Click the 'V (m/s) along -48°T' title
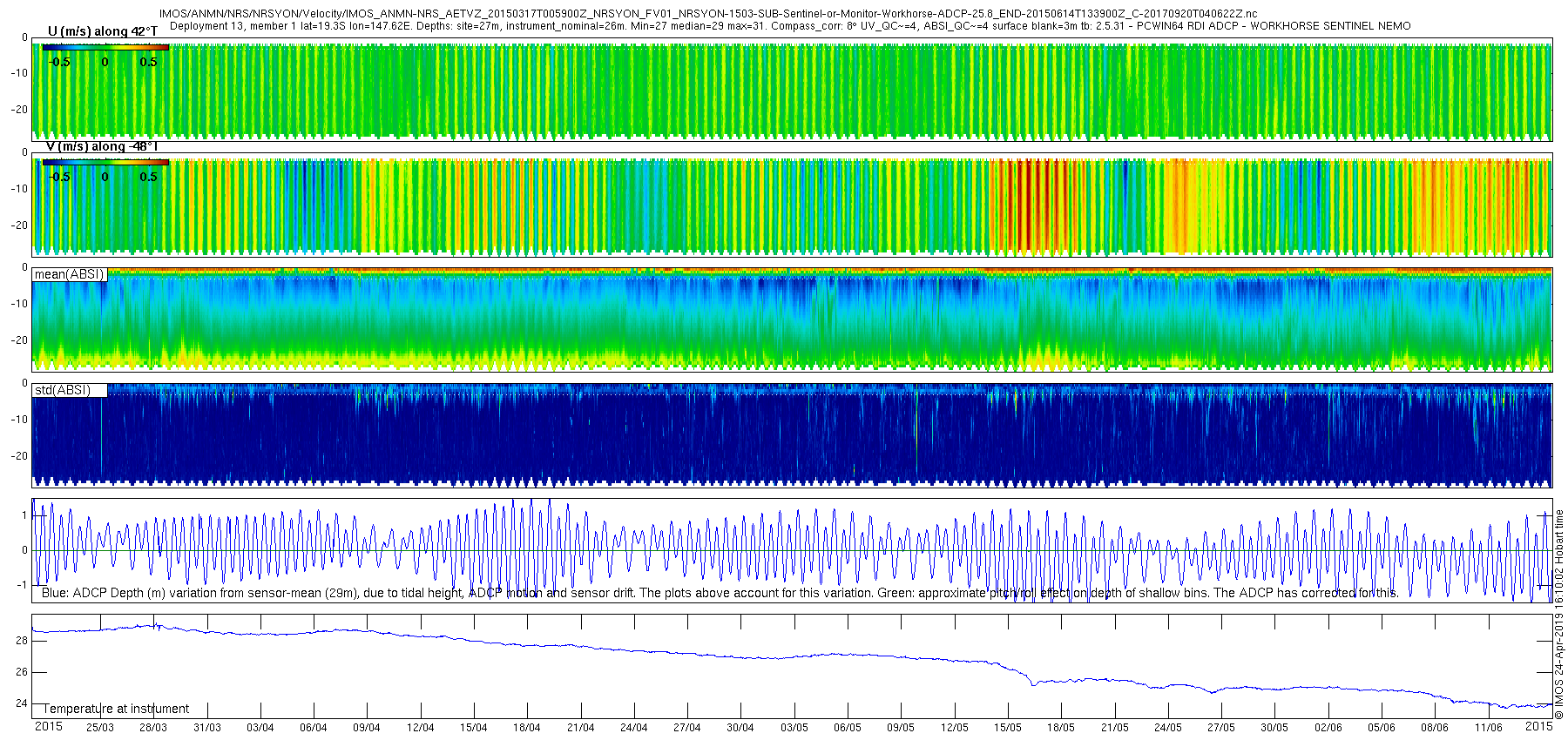This screenshot has height=740, width=1568. [x=102, y=146]
